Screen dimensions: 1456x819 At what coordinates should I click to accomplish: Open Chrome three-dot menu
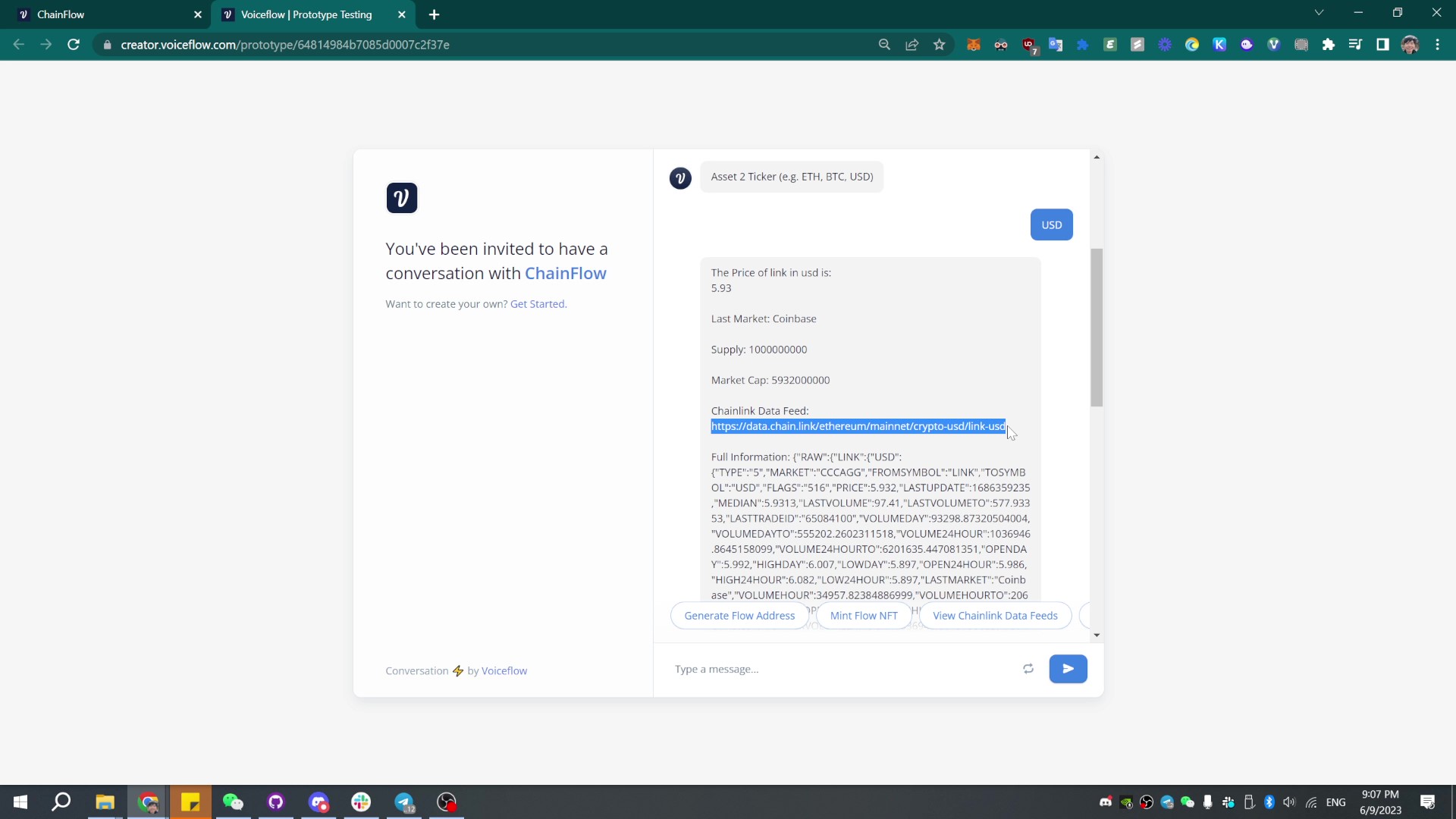[x=1438, y=45]
